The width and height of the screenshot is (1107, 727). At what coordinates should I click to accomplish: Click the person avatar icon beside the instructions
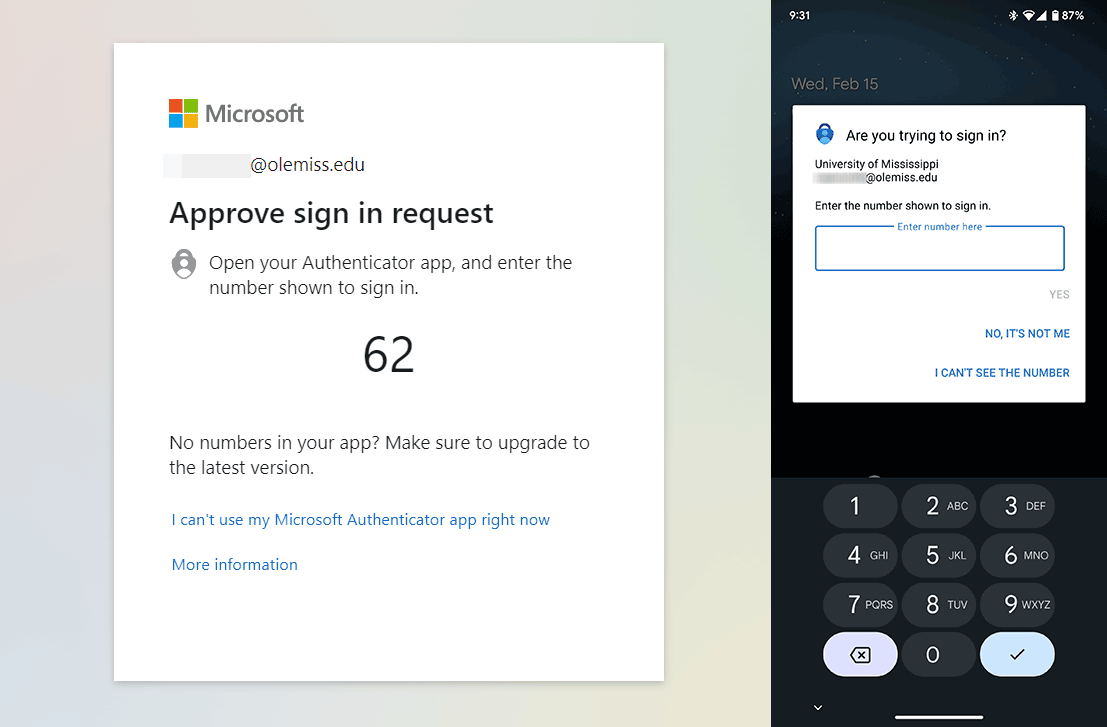pos(183,263)
